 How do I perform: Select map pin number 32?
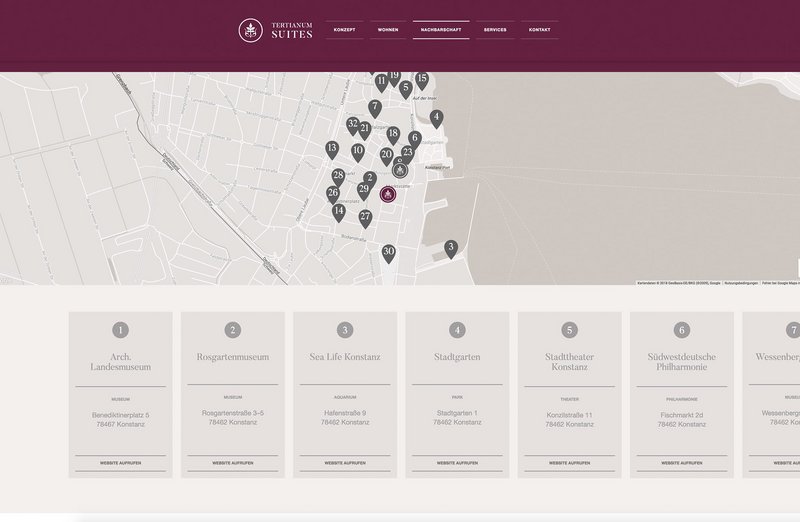point(353,126)
